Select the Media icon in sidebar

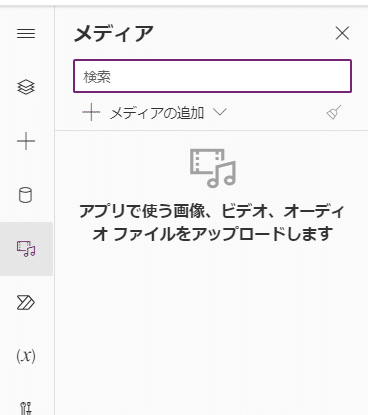tap(26, 249)
